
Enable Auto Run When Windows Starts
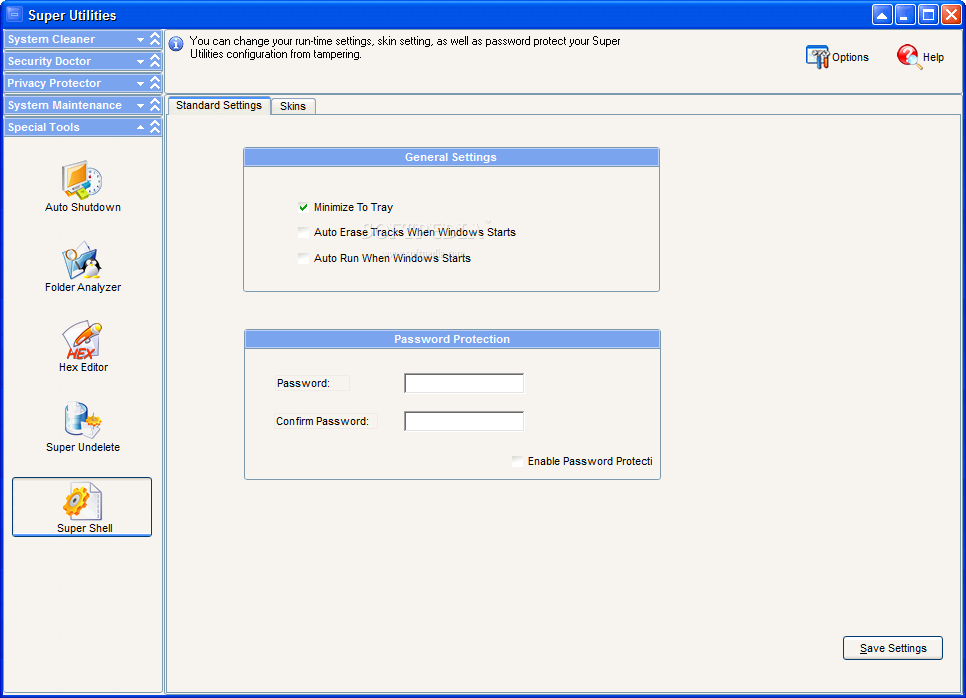[303, 258]
